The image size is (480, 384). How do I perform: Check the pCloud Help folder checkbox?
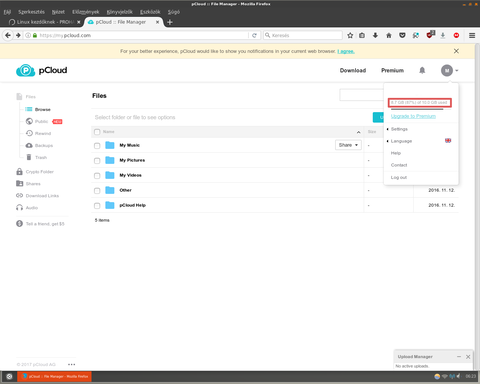[x=97, y=206]
